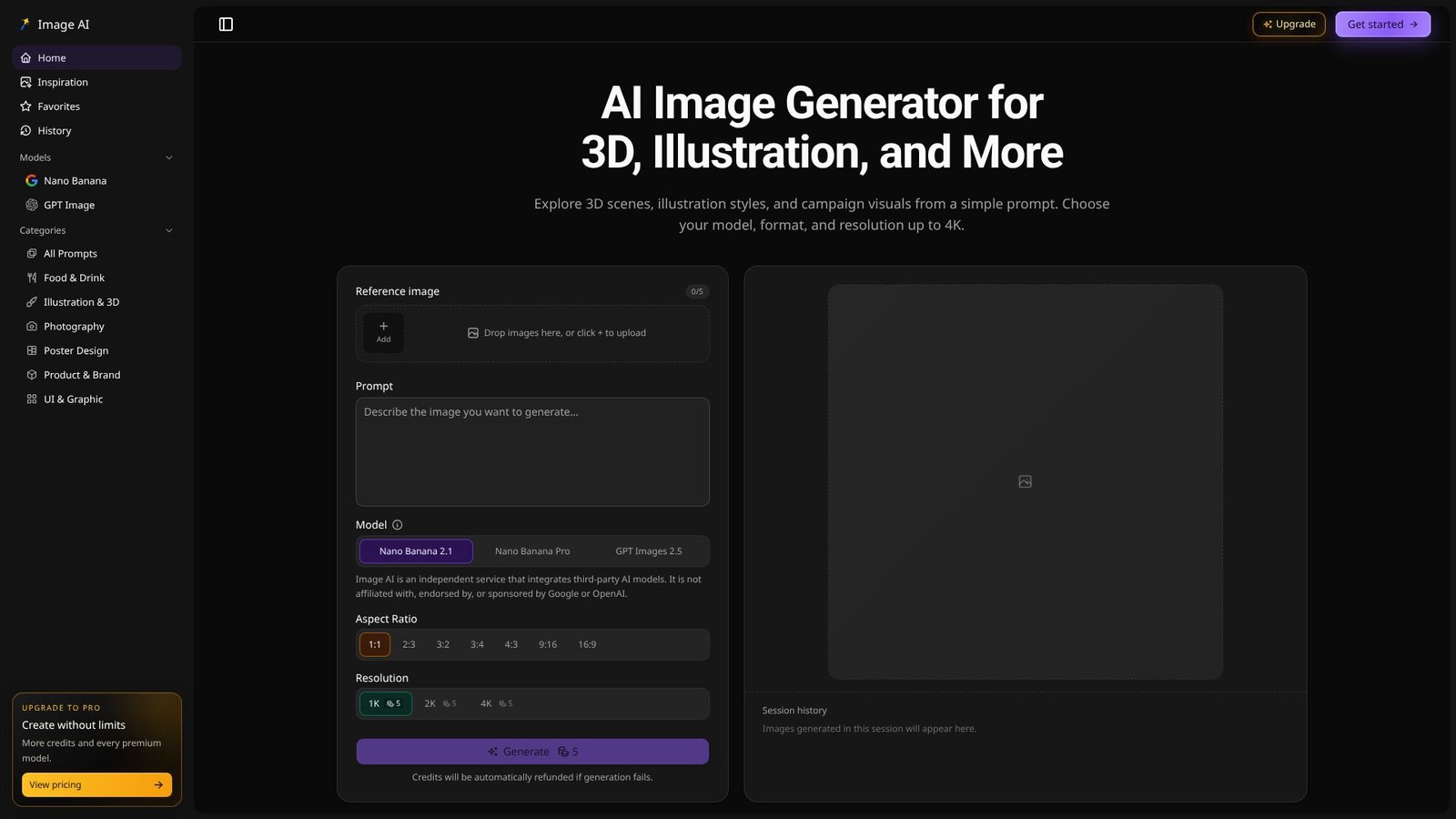Click the UI & Graphic grid icon
This screenshot has width=1456, height=819.
click(32, 399)
